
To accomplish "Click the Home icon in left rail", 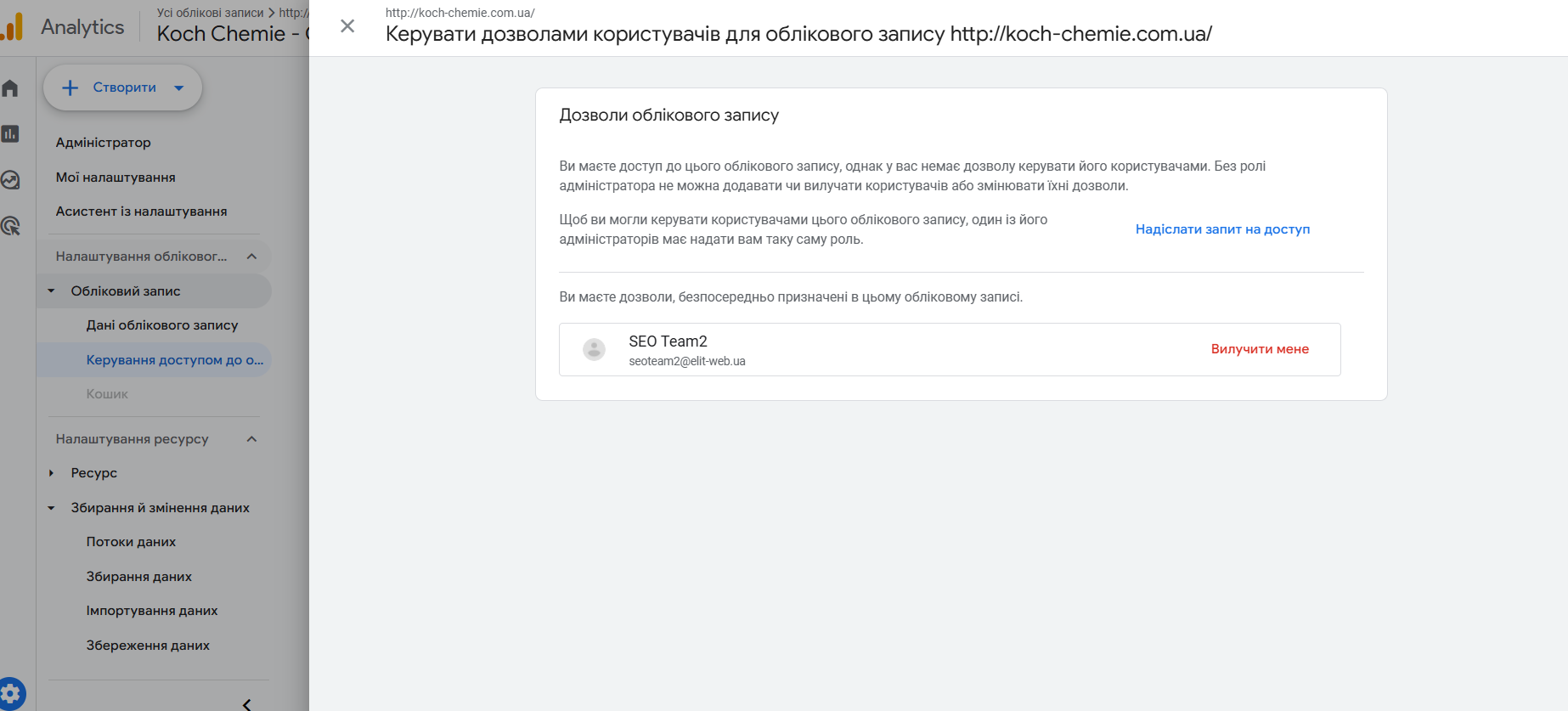I will click(x=10, y=88).
